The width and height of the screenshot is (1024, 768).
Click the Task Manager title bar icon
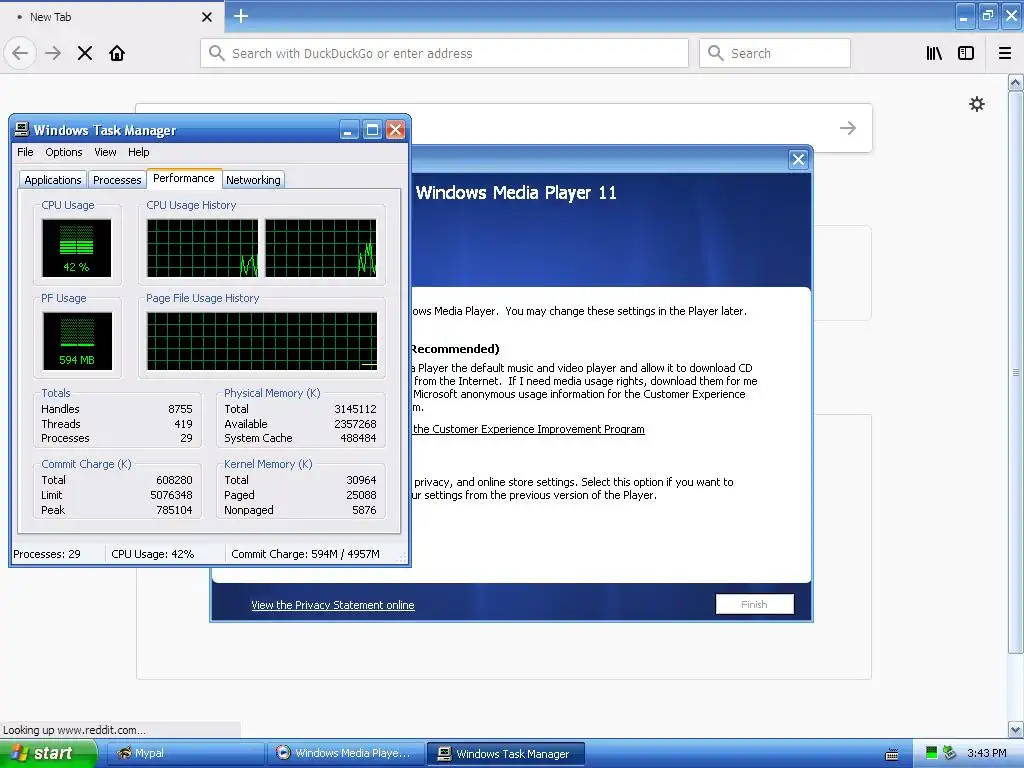pyautogui.click(x=22, y=129)
